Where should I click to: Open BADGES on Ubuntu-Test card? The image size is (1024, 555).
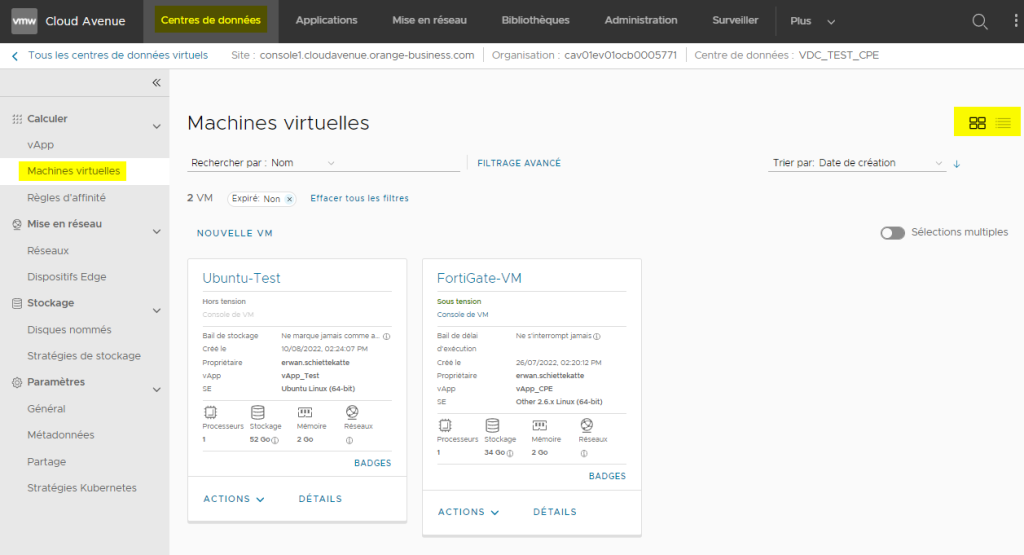coord(372,463)
